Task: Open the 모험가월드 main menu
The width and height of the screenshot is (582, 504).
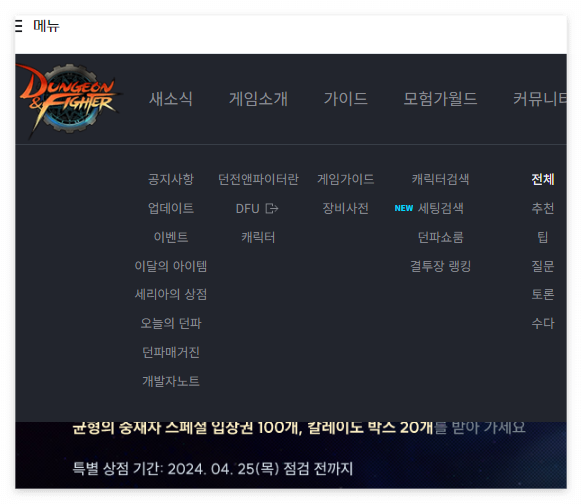Action: (440, 99)
